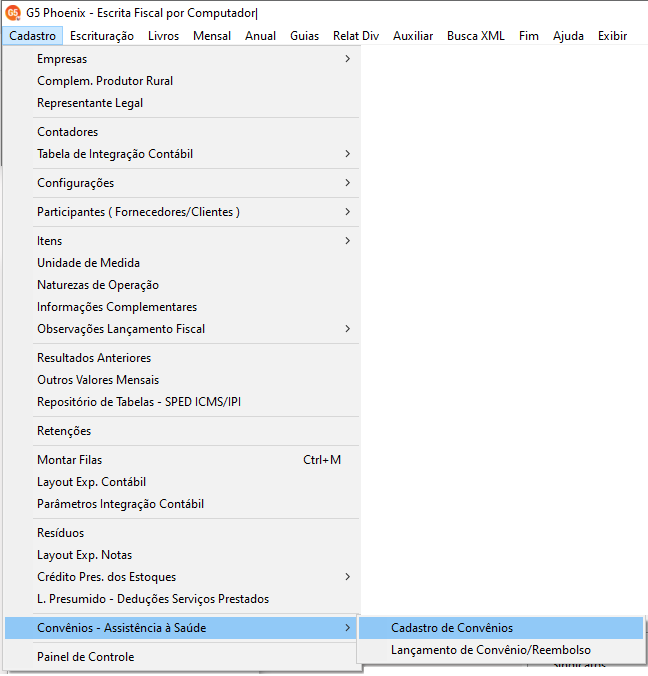Expand the Itens submenu
Screen dimensions: 648x676
(182, 241)
